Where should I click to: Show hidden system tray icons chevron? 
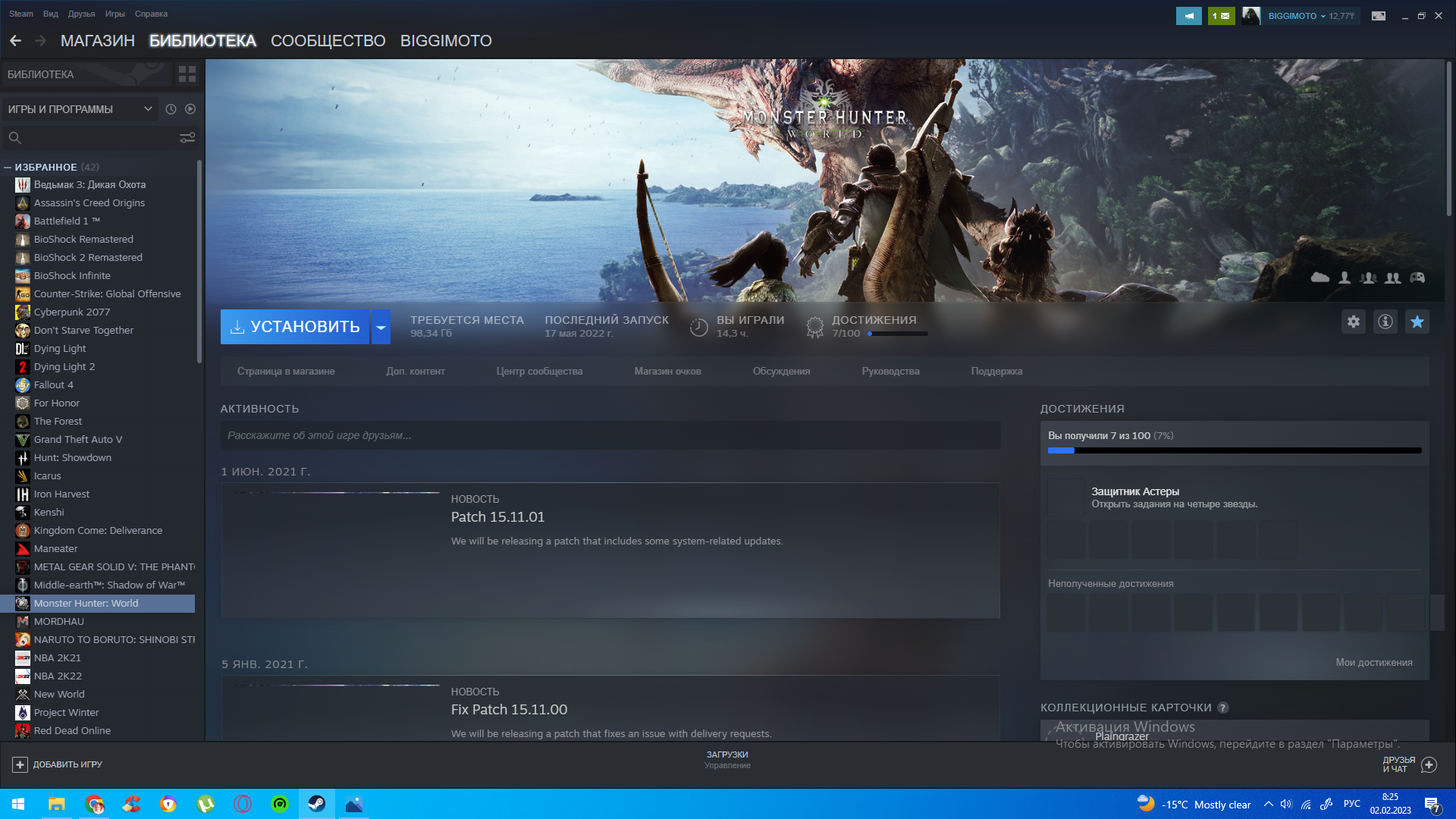tap(1268, 805)
